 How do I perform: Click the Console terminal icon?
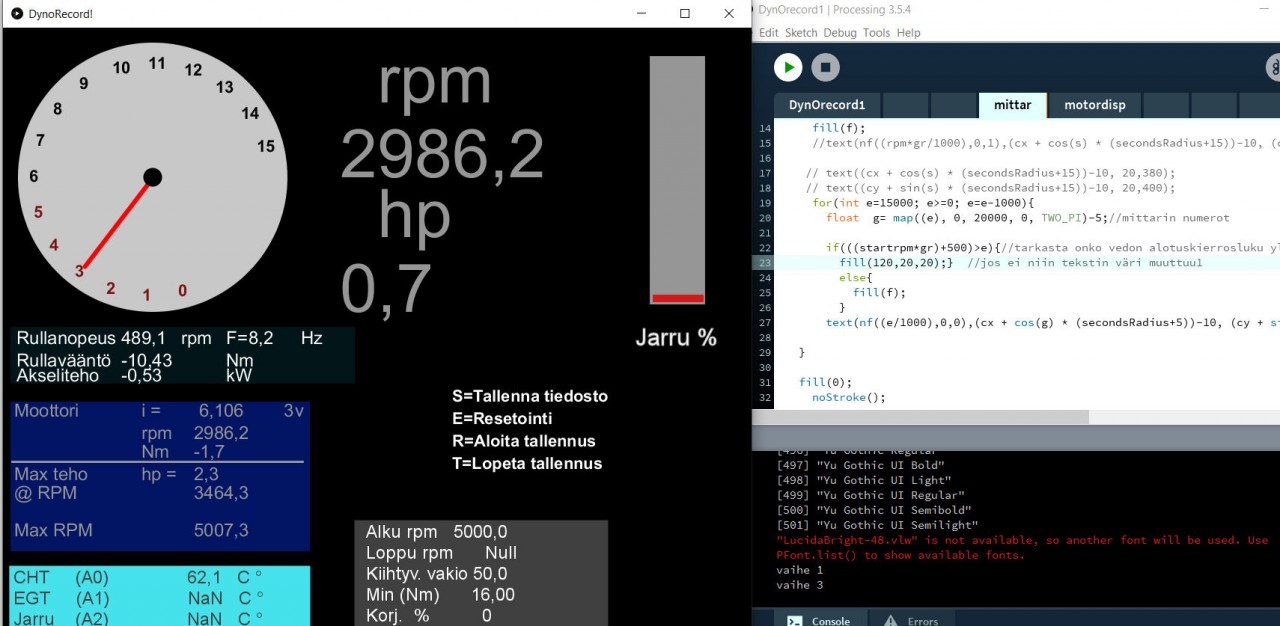pos(793,620)
